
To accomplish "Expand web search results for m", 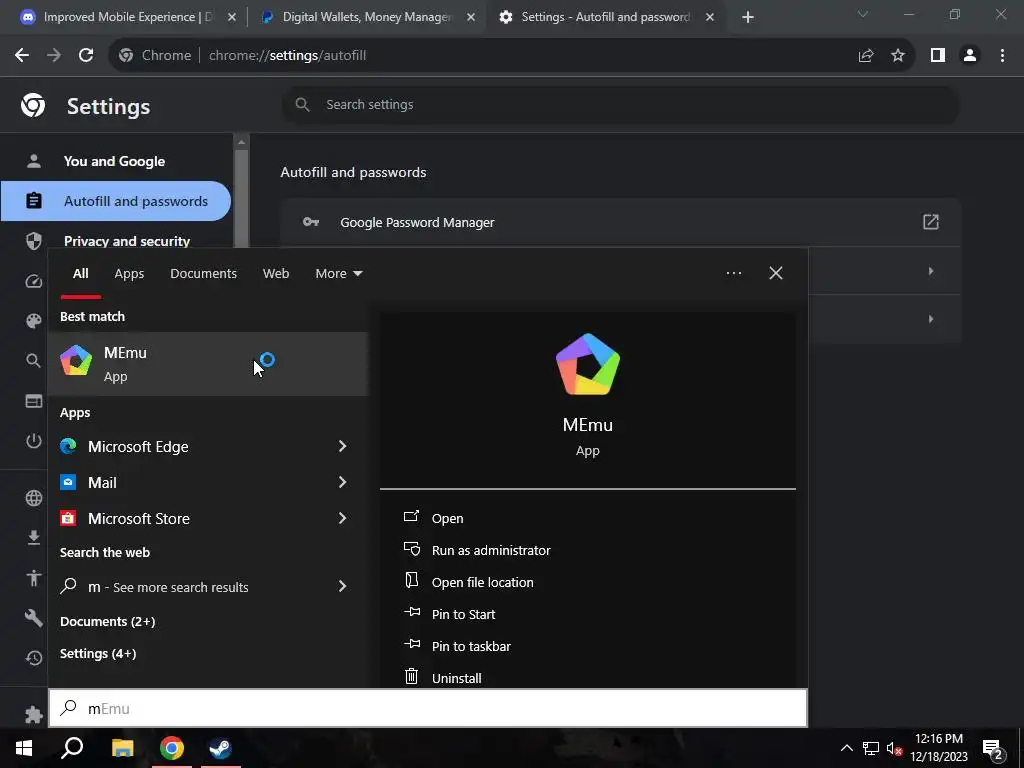I will tap(342, 586).
